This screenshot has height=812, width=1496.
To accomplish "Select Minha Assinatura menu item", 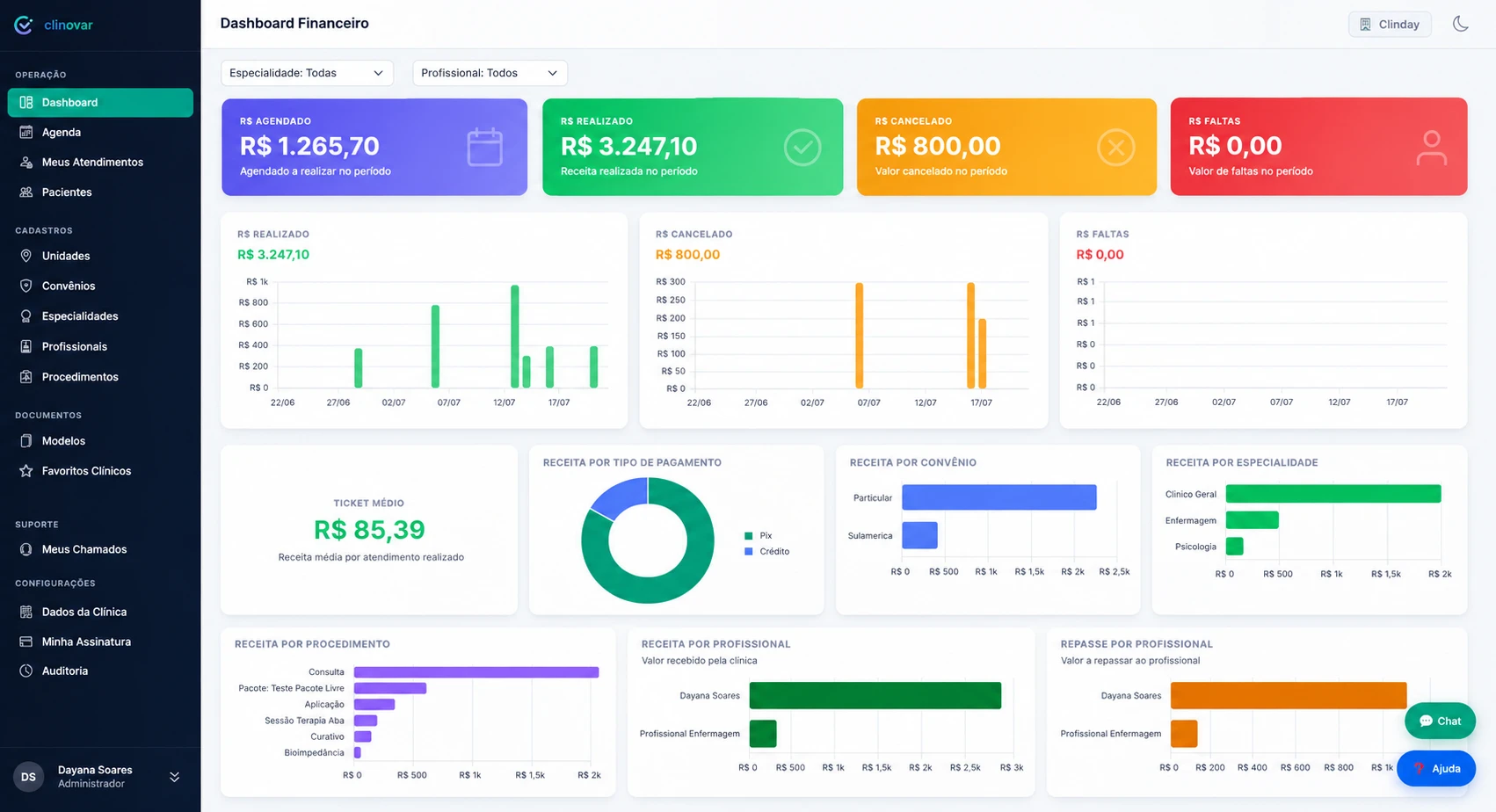I will pos(100,642).
